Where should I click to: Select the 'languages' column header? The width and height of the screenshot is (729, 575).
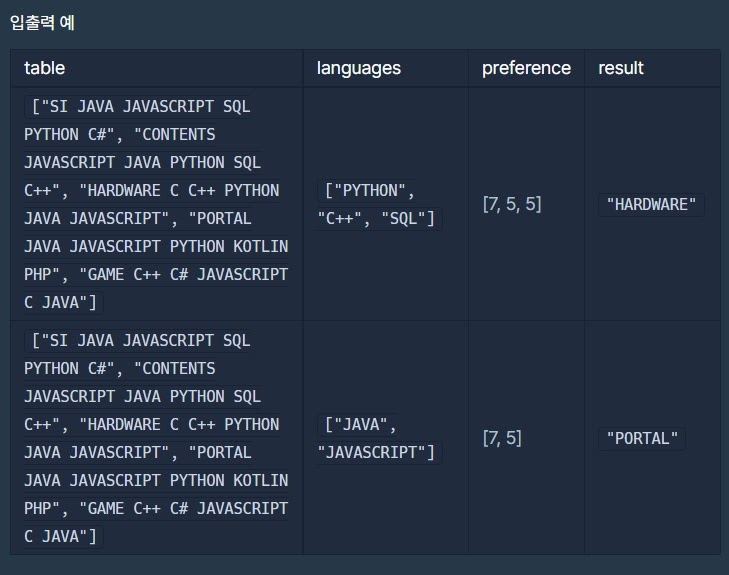pos(358,68)
